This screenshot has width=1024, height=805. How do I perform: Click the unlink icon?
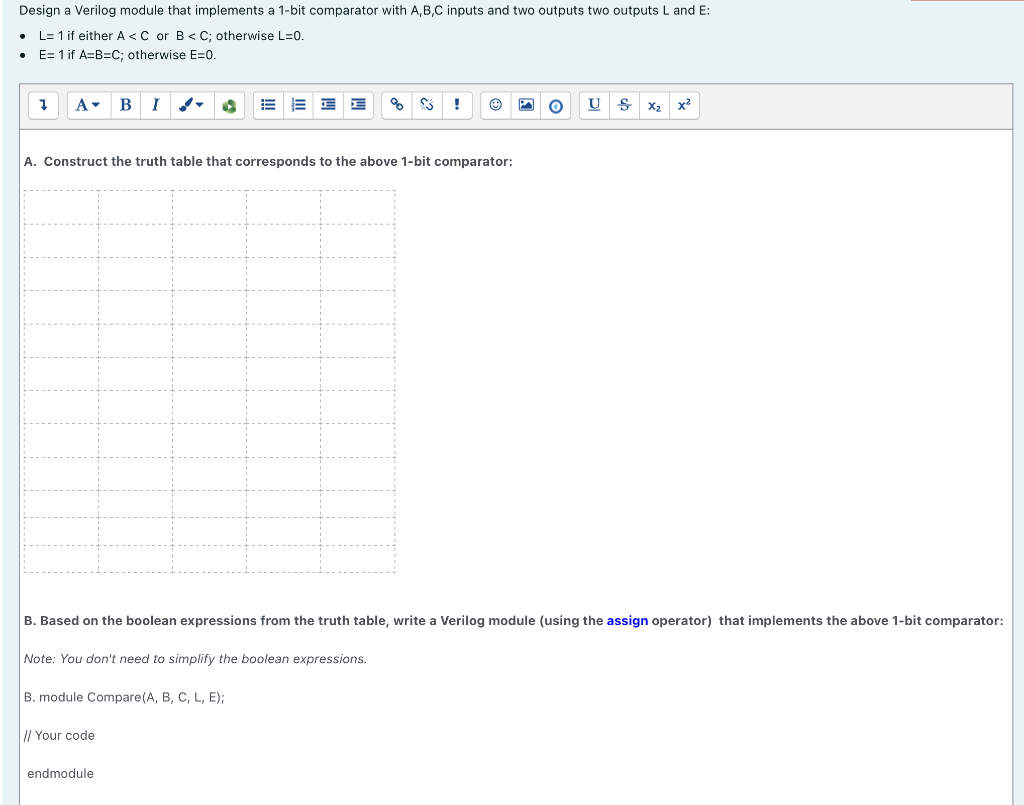pos(426,105)
